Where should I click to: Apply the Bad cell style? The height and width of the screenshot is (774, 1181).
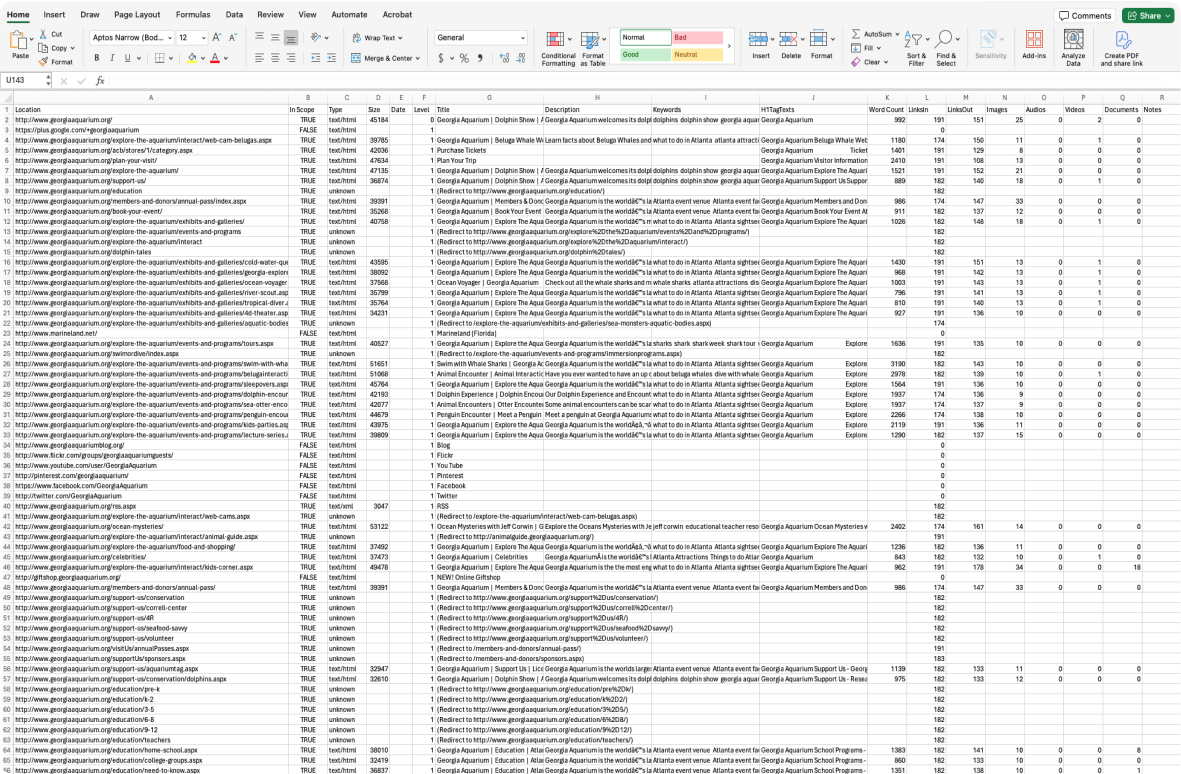coord(697,37)
